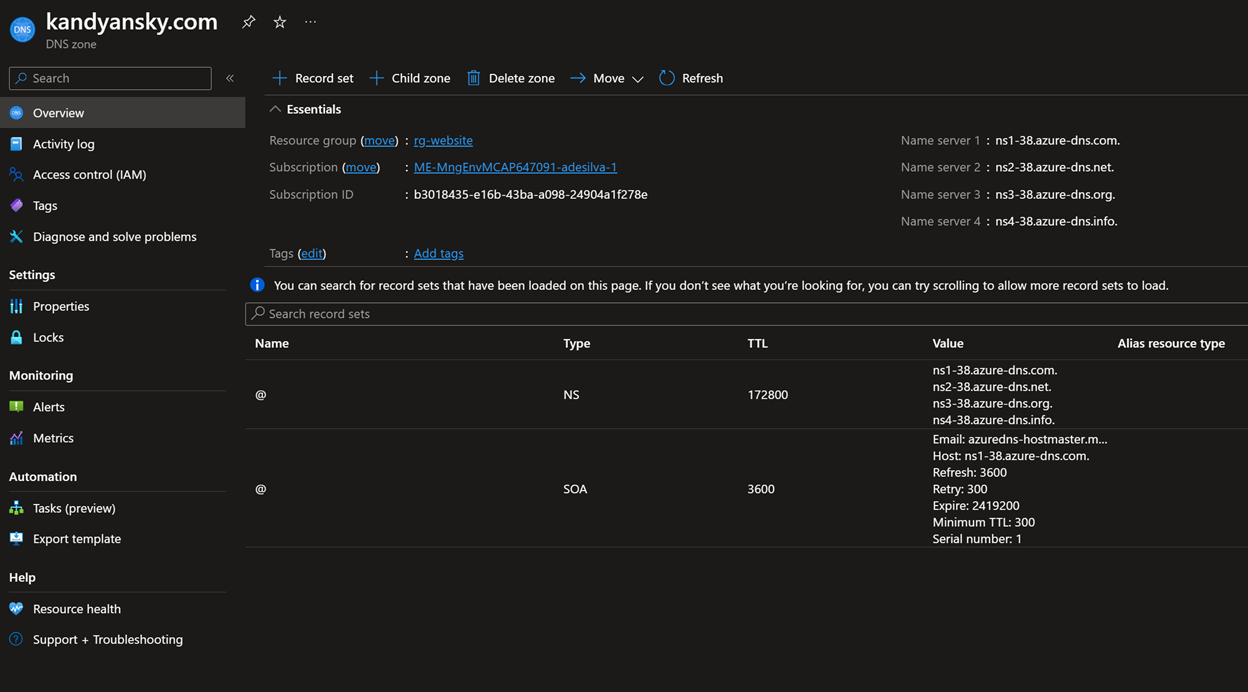Click the Tags icon in sidebar
1248x692 pixels.
click(16, 205)
